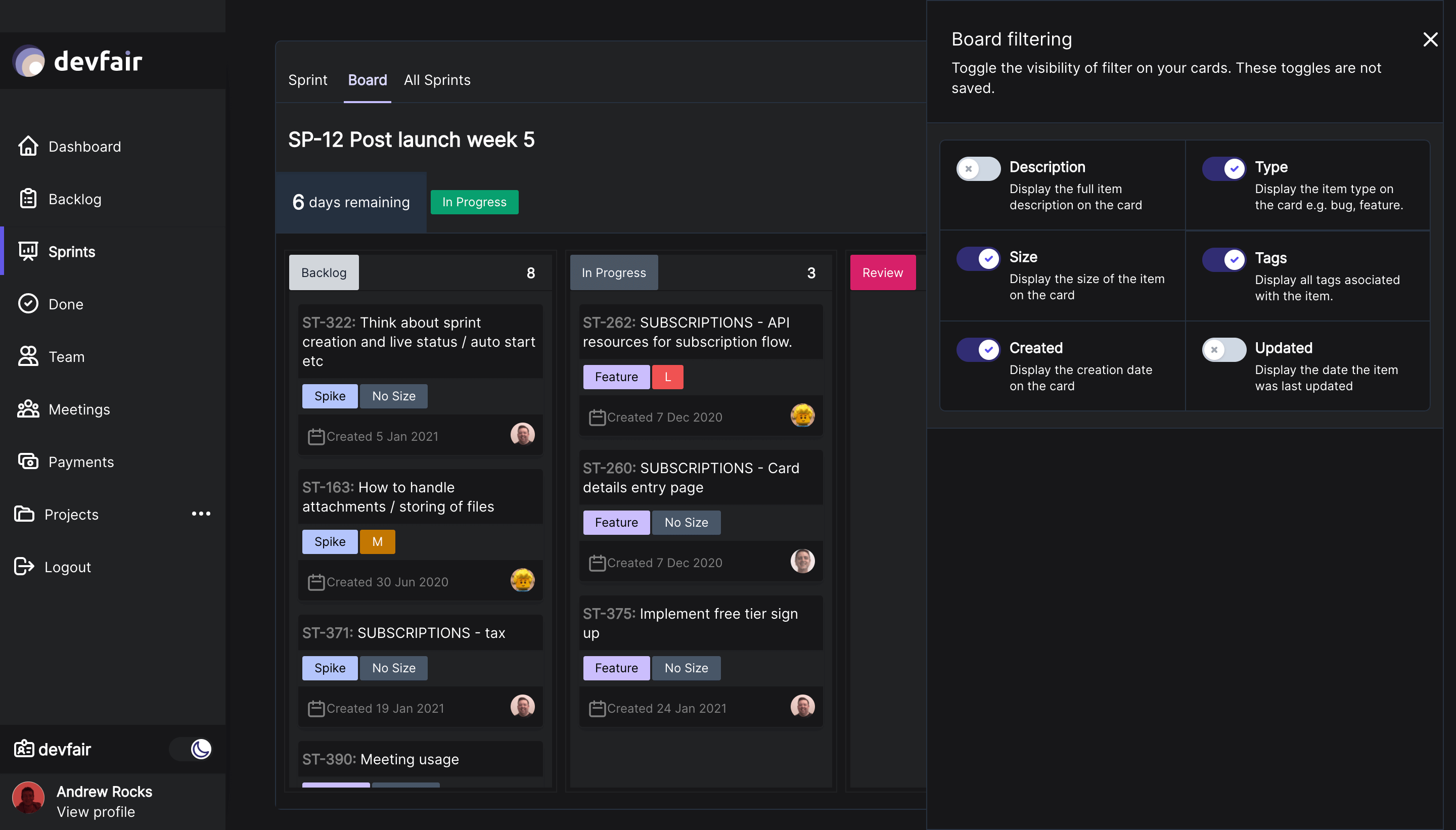1456x830 pixels.
Task: Select the Projects folder icon
Action: pos(23,514)
